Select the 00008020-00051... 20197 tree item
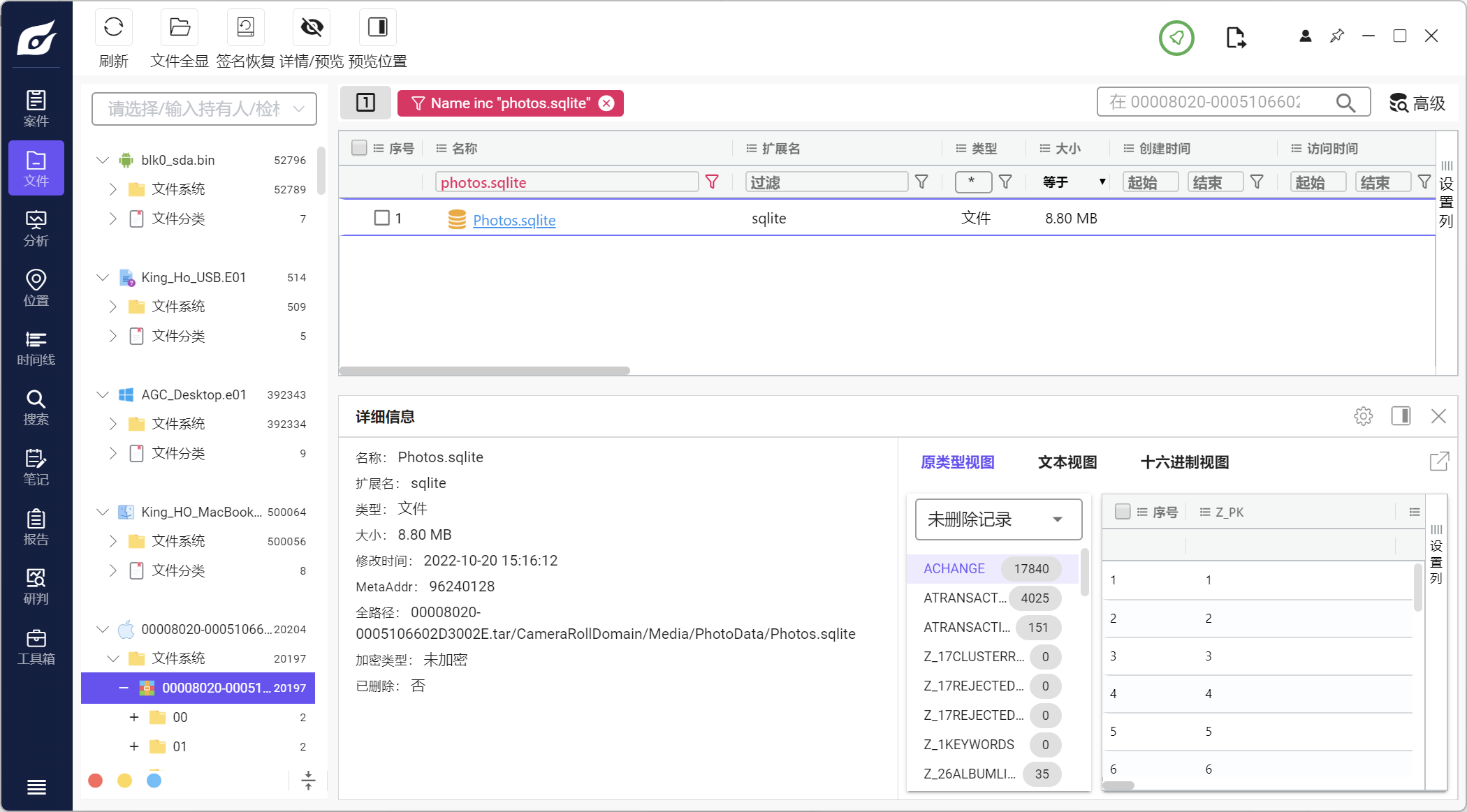Viewport: 1467px width, 812px height. 198,688
